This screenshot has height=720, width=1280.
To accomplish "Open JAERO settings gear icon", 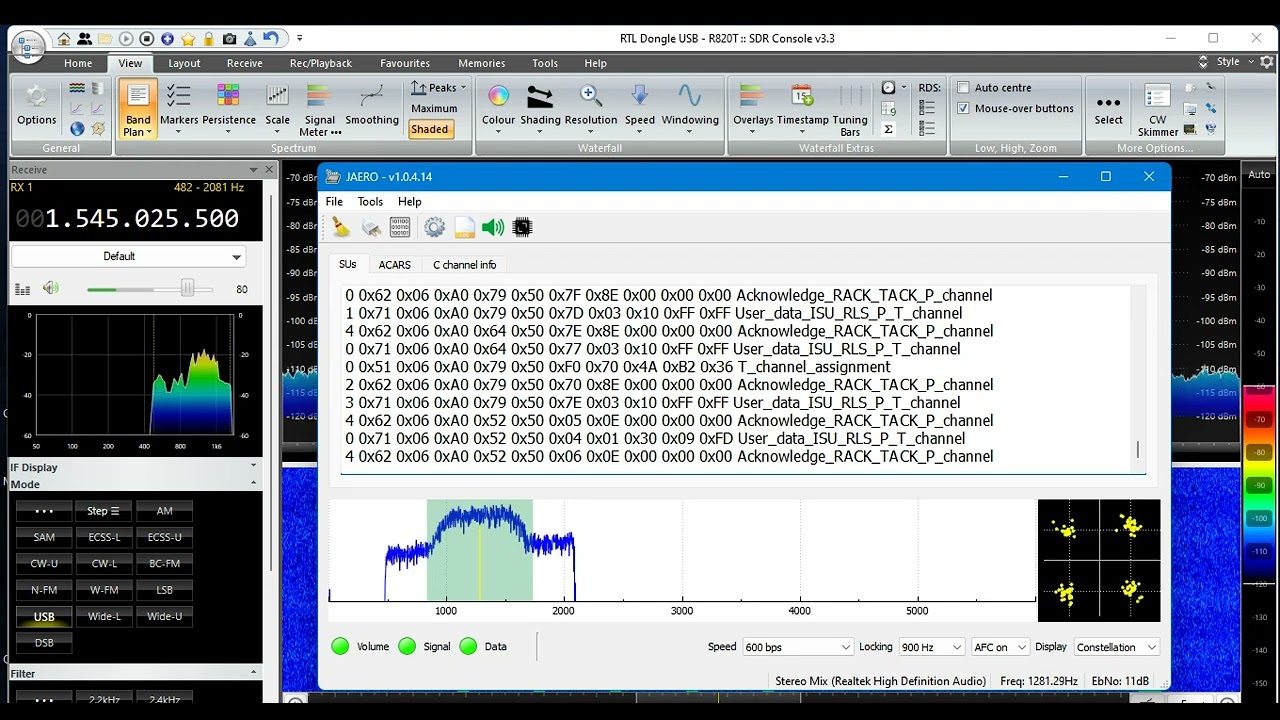I will (x=434, y=228).
